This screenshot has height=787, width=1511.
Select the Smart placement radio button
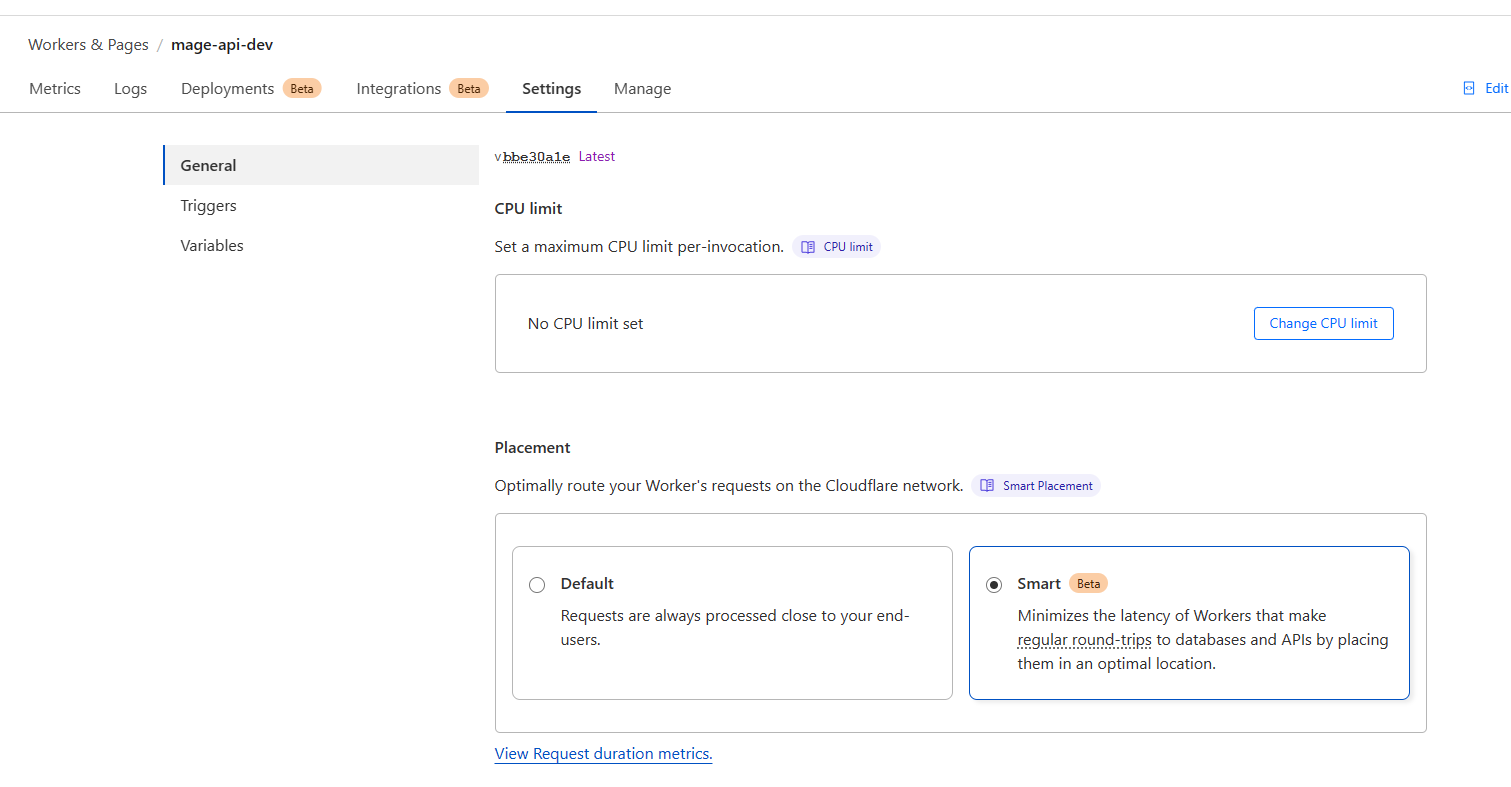[x=994, y=584]
